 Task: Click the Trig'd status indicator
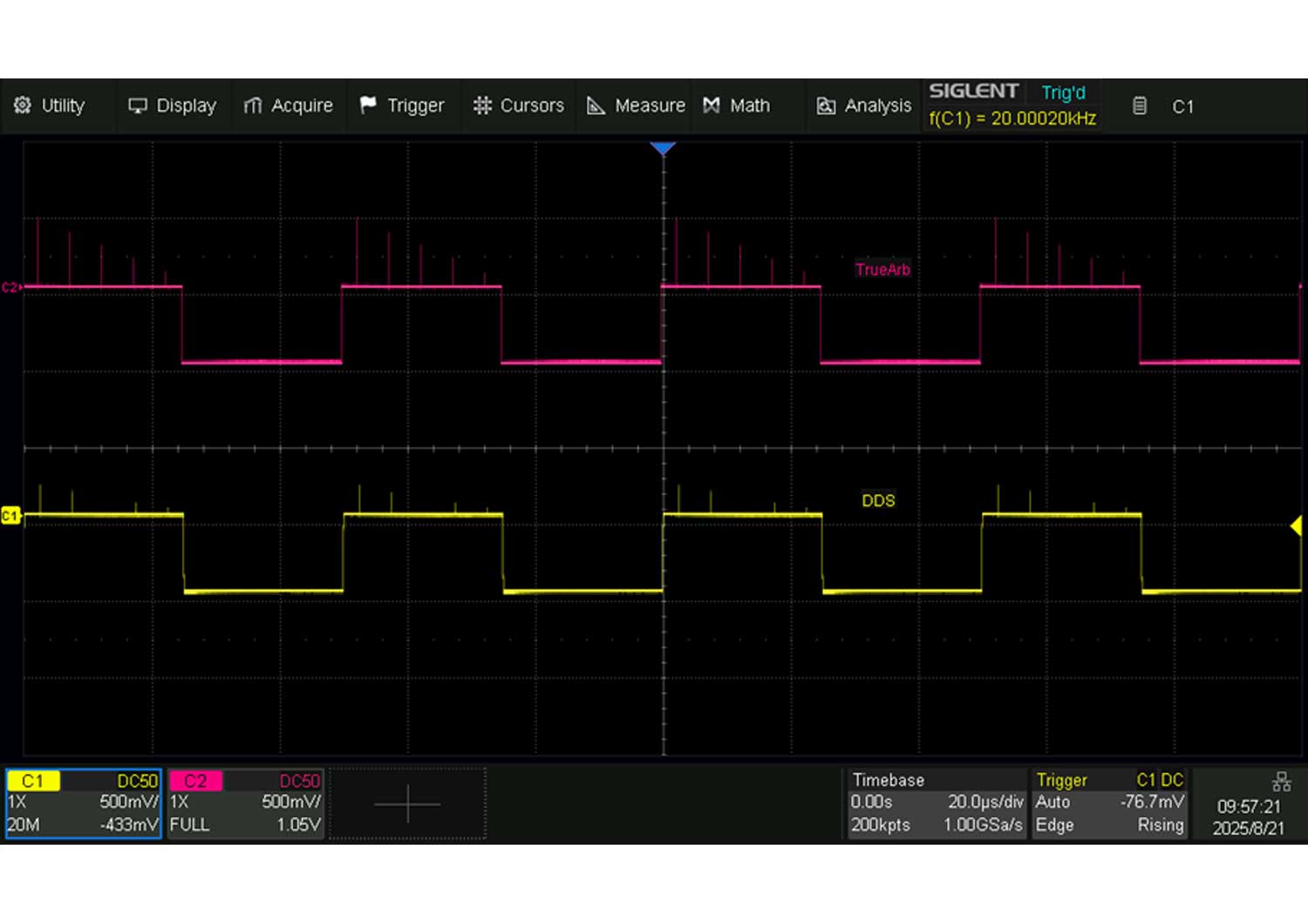click(x=1063, y=92)
